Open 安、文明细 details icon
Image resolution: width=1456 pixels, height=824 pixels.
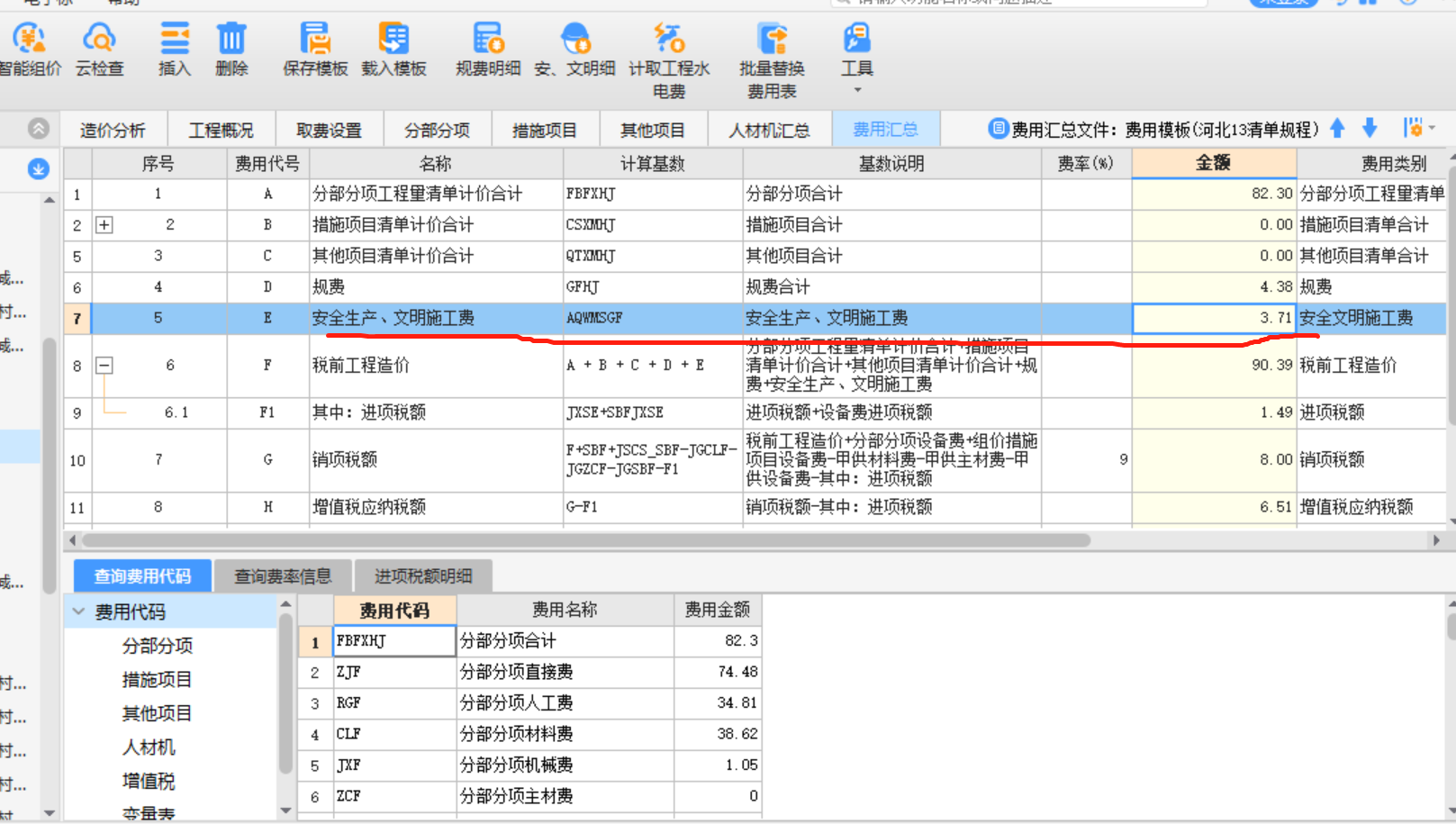pyautogui.click(x=574, y=50)
